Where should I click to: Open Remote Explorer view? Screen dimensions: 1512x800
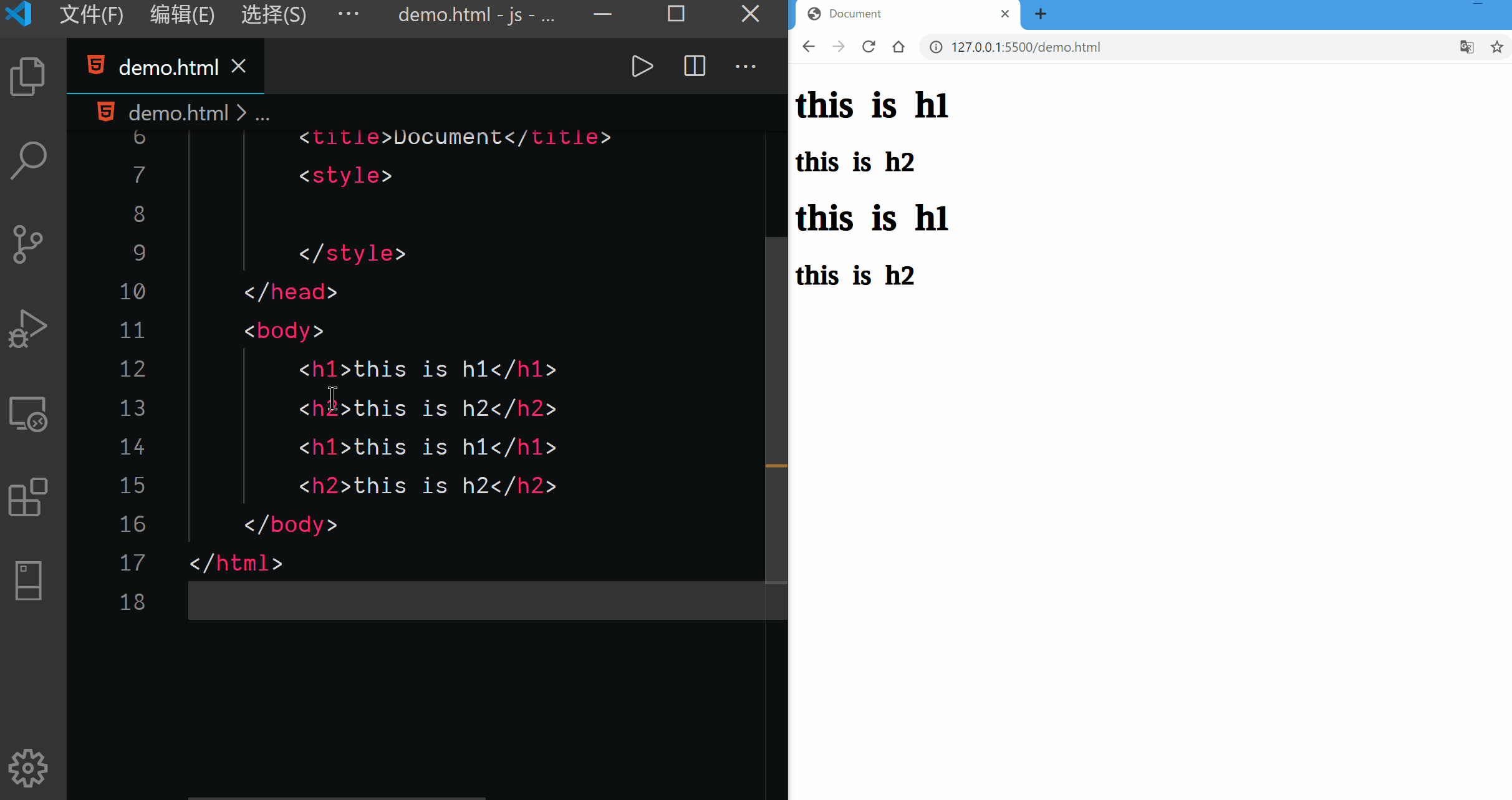coord(27,414)
